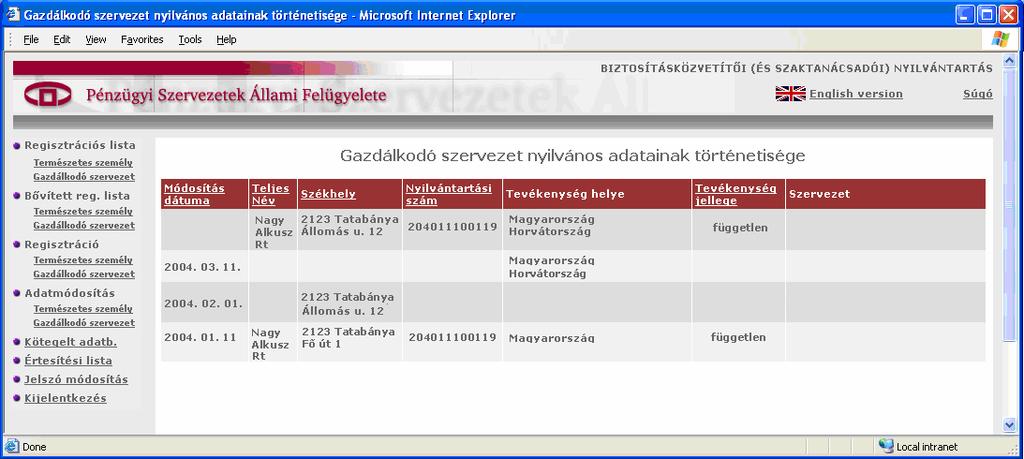Open the Edit menu

[x=62, y=40]
